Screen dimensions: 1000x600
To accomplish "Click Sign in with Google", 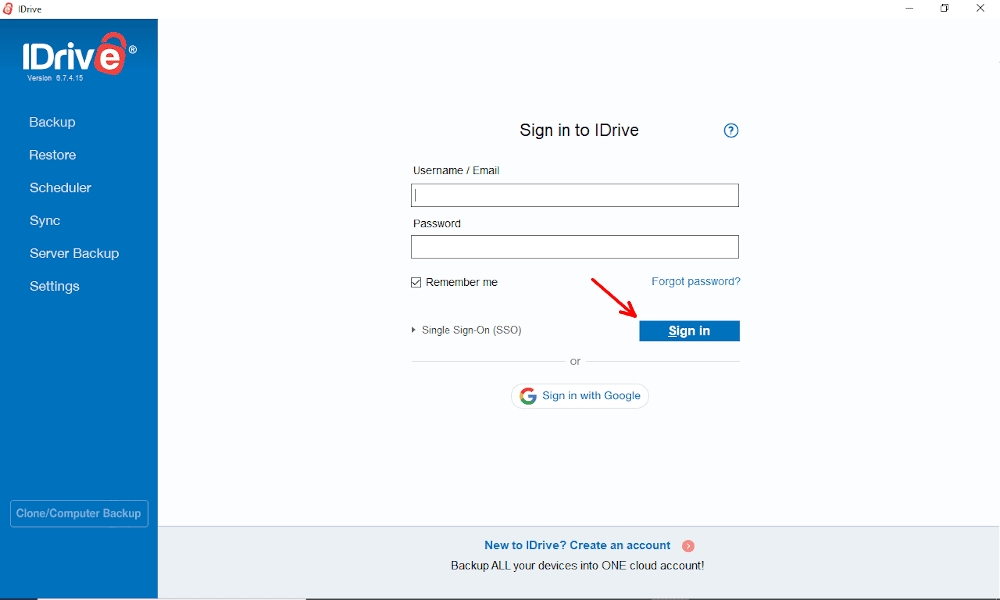I will click(580, 396).
